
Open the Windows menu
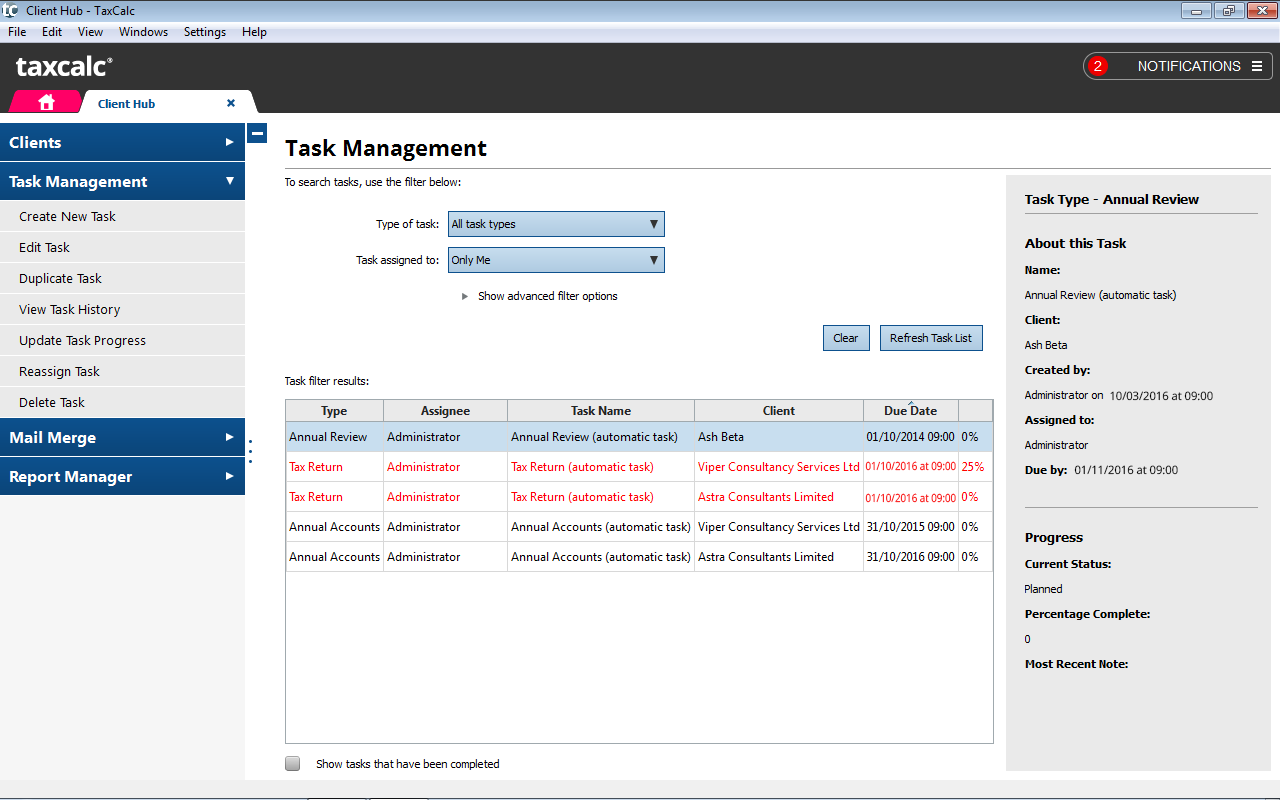pos(143,32)
